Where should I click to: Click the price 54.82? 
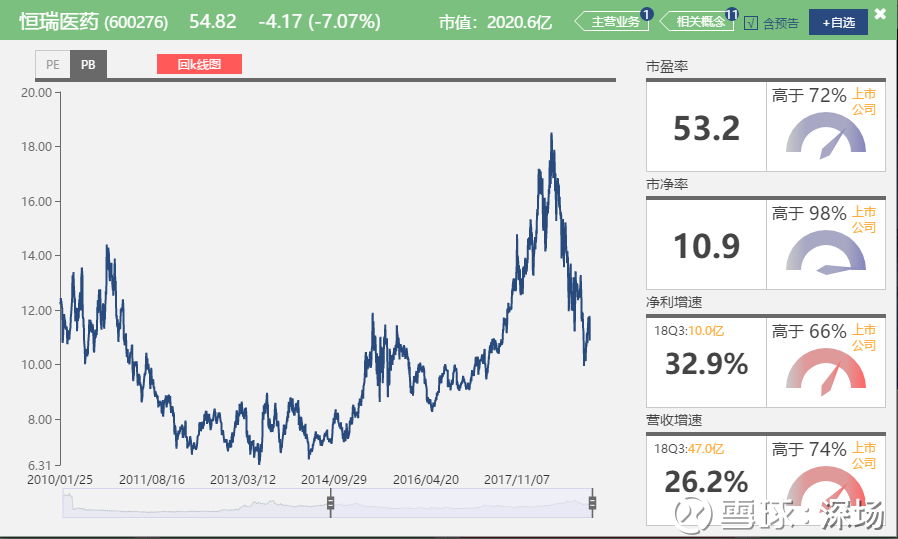(212, 22)
